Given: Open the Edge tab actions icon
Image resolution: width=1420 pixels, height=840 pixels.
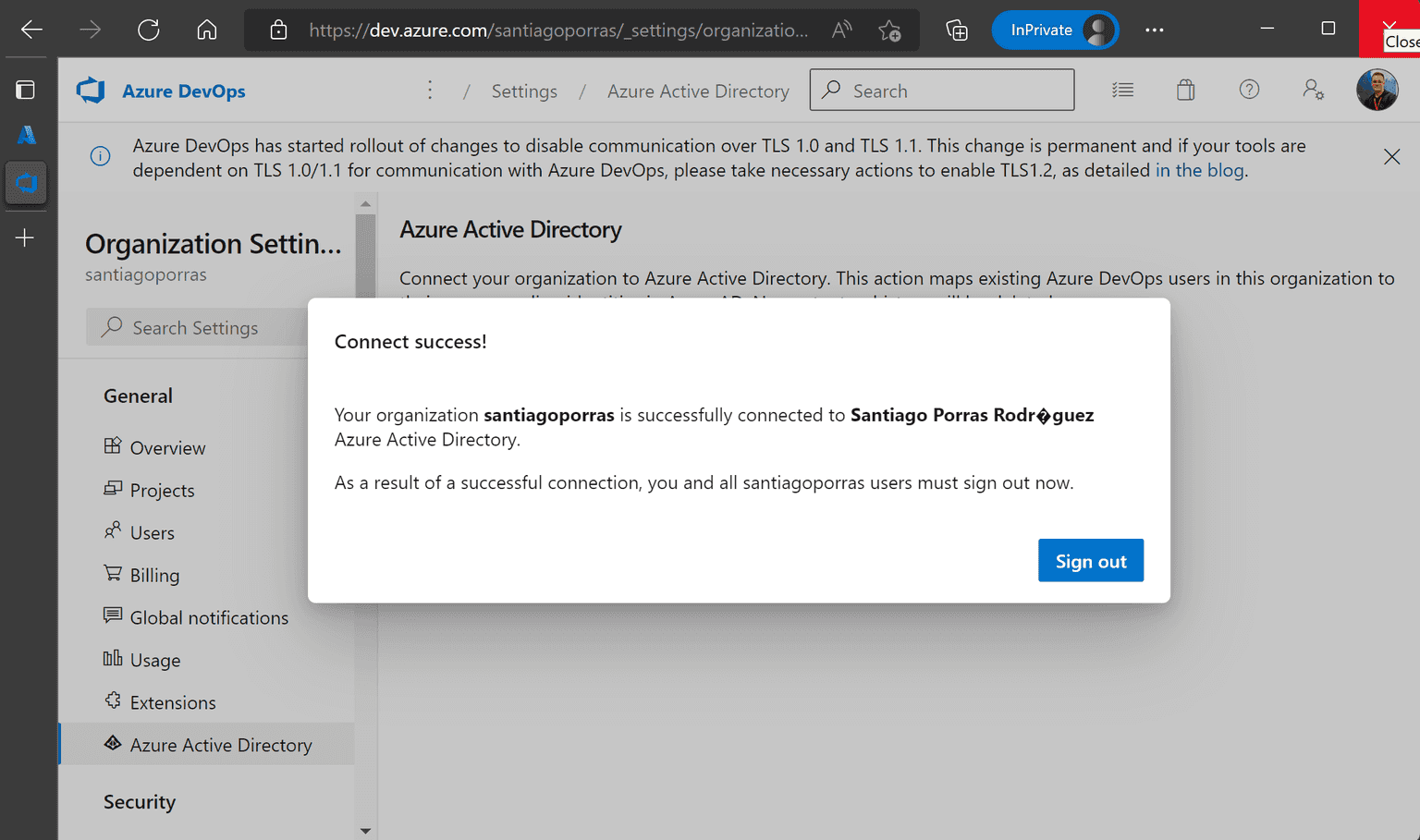Looking at the screenshot, I should (x=25, y=90).
